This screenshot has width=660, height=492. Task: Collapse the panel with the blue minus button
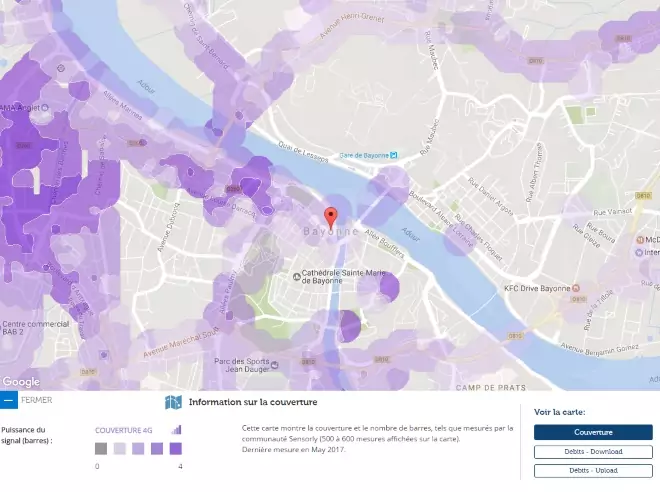[9, 401]
